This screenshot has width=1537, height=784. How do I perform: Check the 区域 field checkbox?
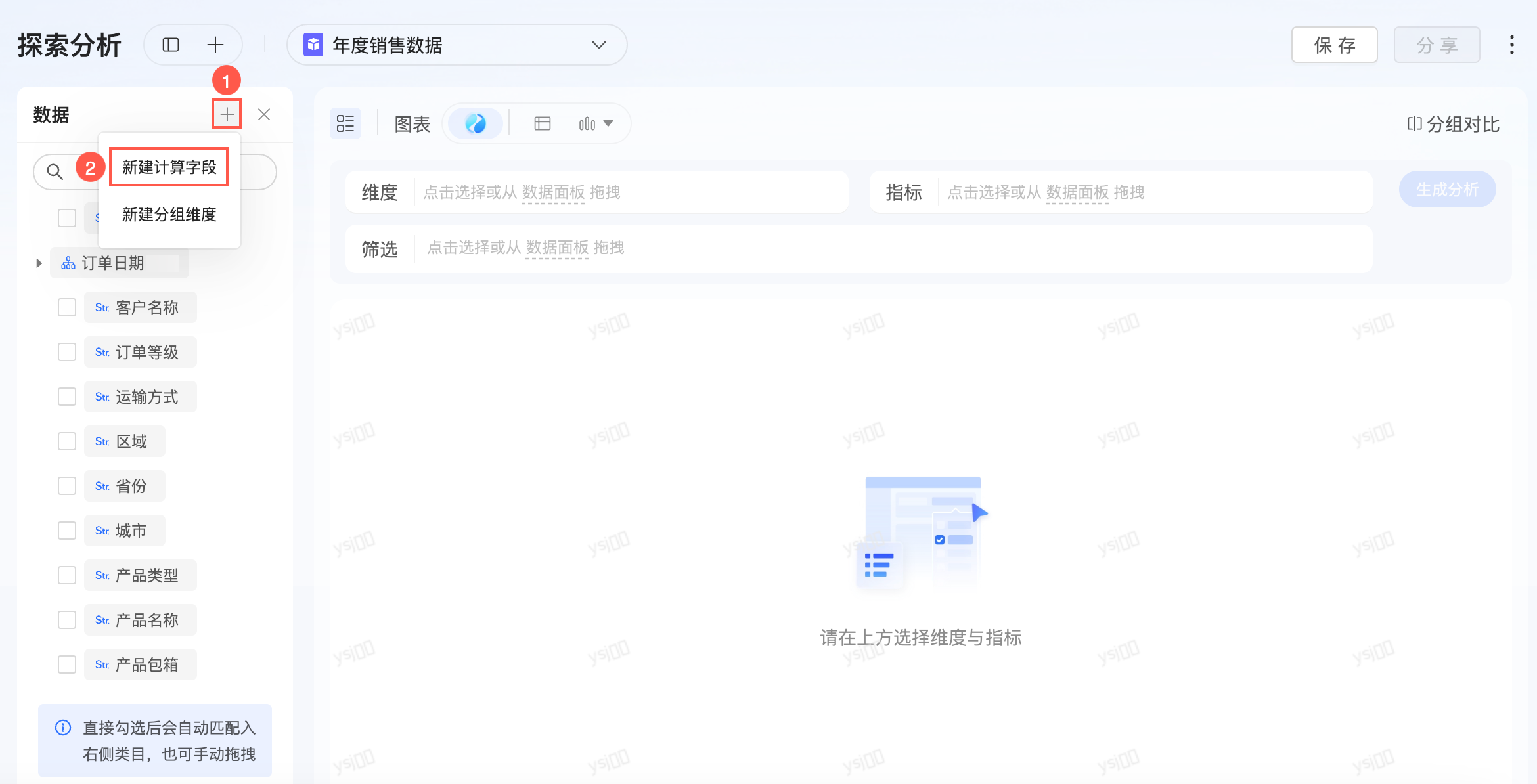coord(67,441)
